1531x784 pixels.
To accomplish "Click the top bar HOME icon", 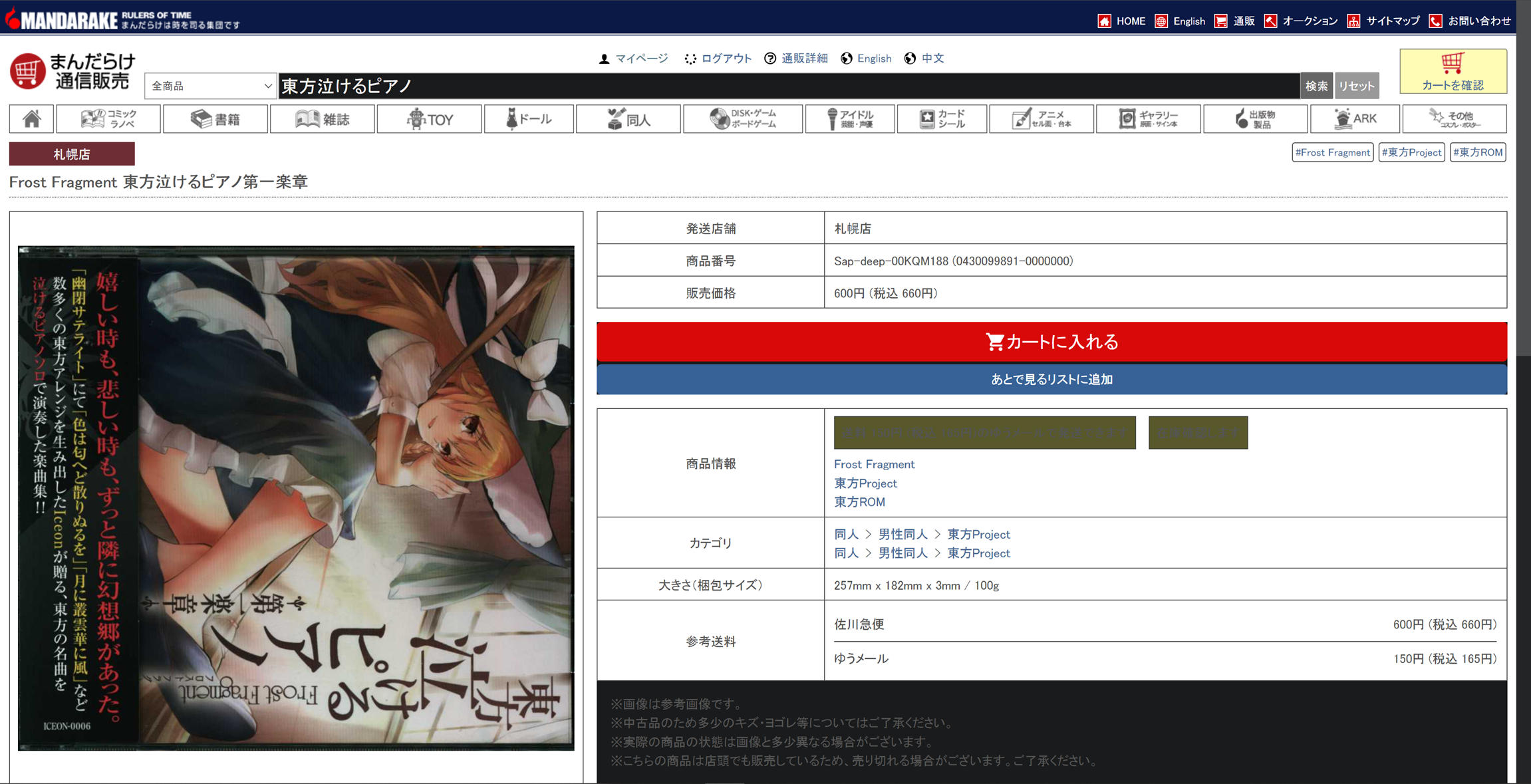I will (x=1104, y=21).
